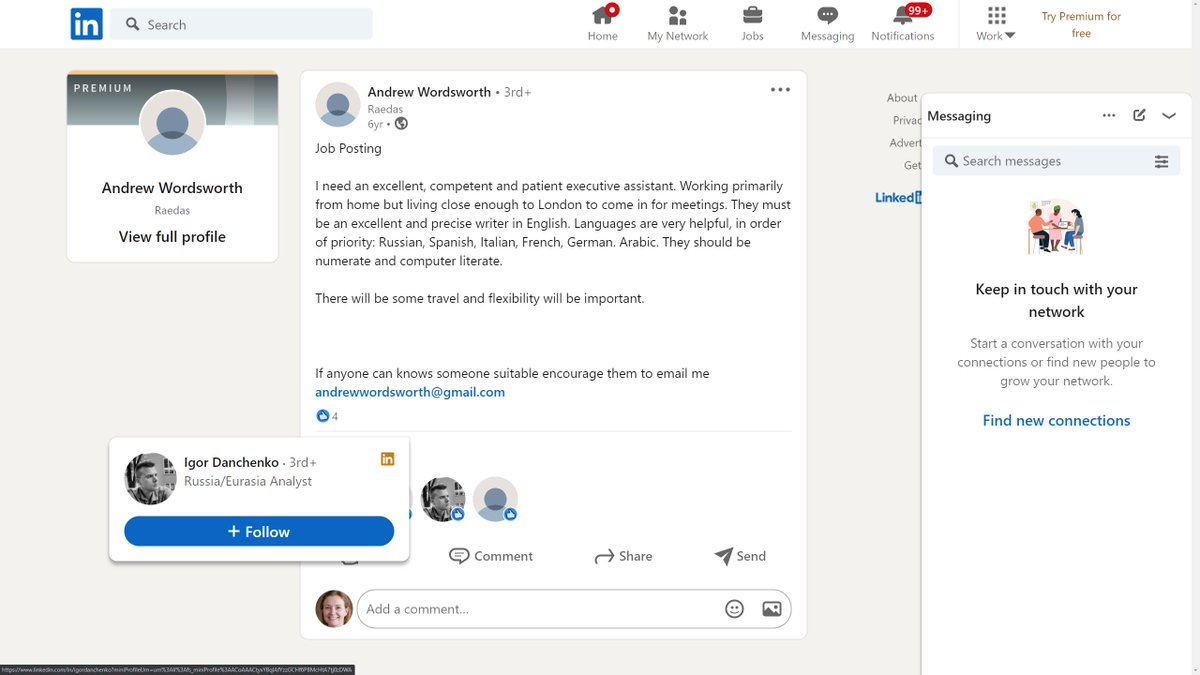Click Igor Danchenko's hover card photo
Screen dimensions: 1200x675
click(x=150, y=479)
